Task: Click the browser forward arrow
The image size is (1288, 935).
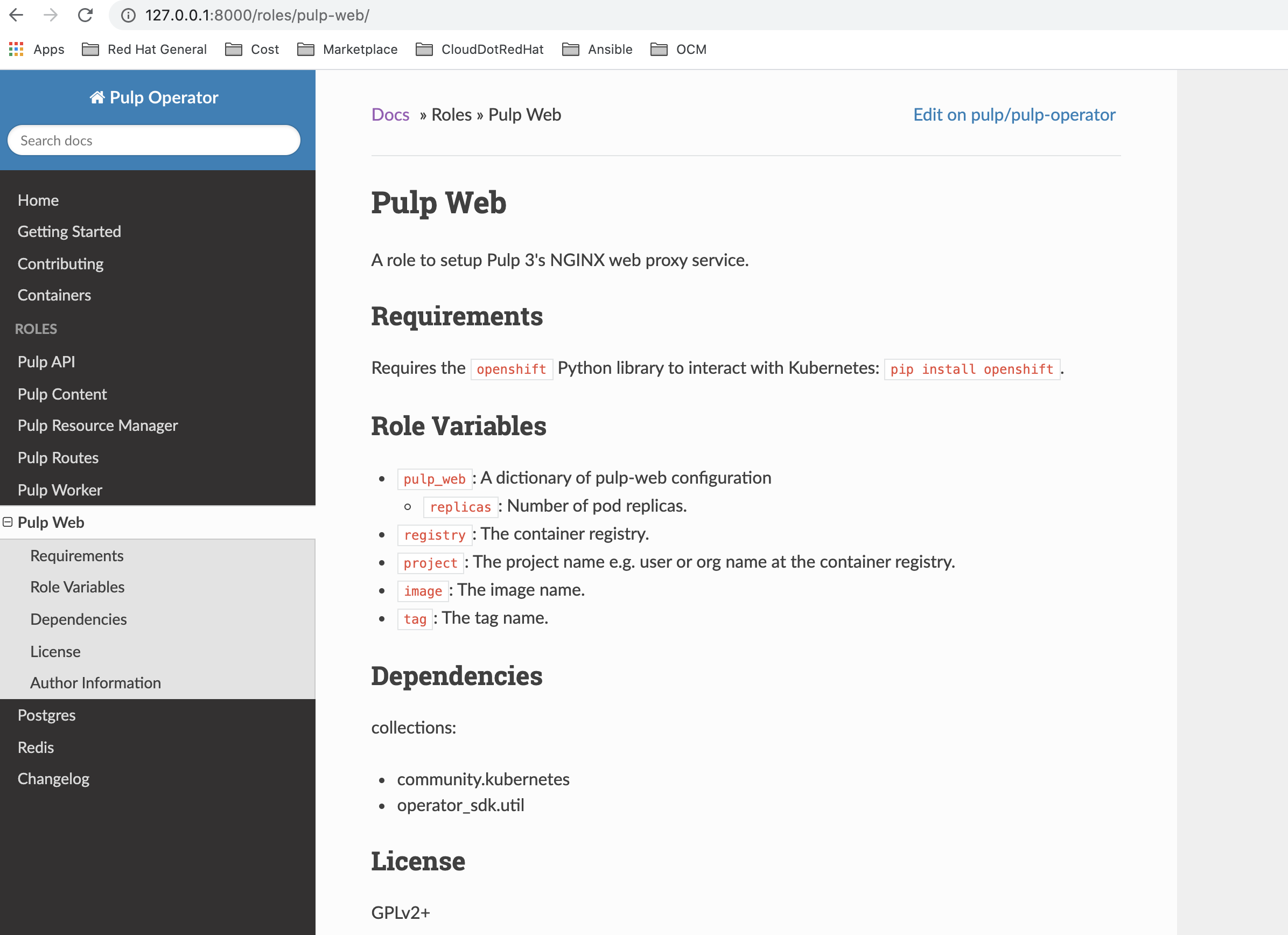Action: 51,15
